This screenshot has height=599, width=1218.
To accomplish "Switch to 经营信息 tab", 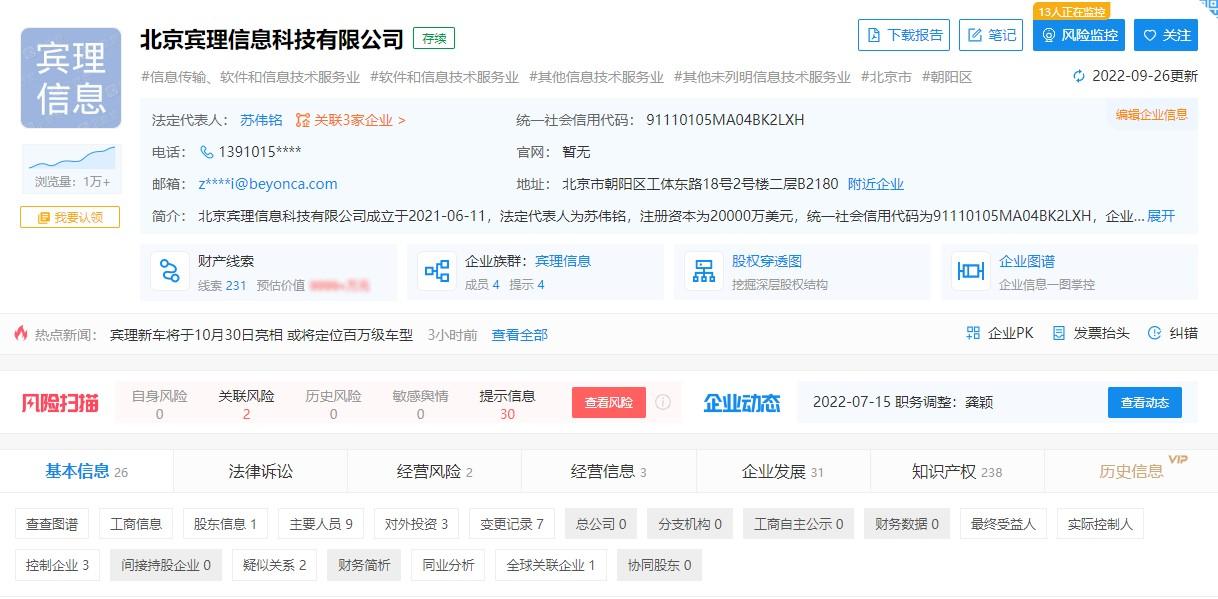I will click(609, 471).
